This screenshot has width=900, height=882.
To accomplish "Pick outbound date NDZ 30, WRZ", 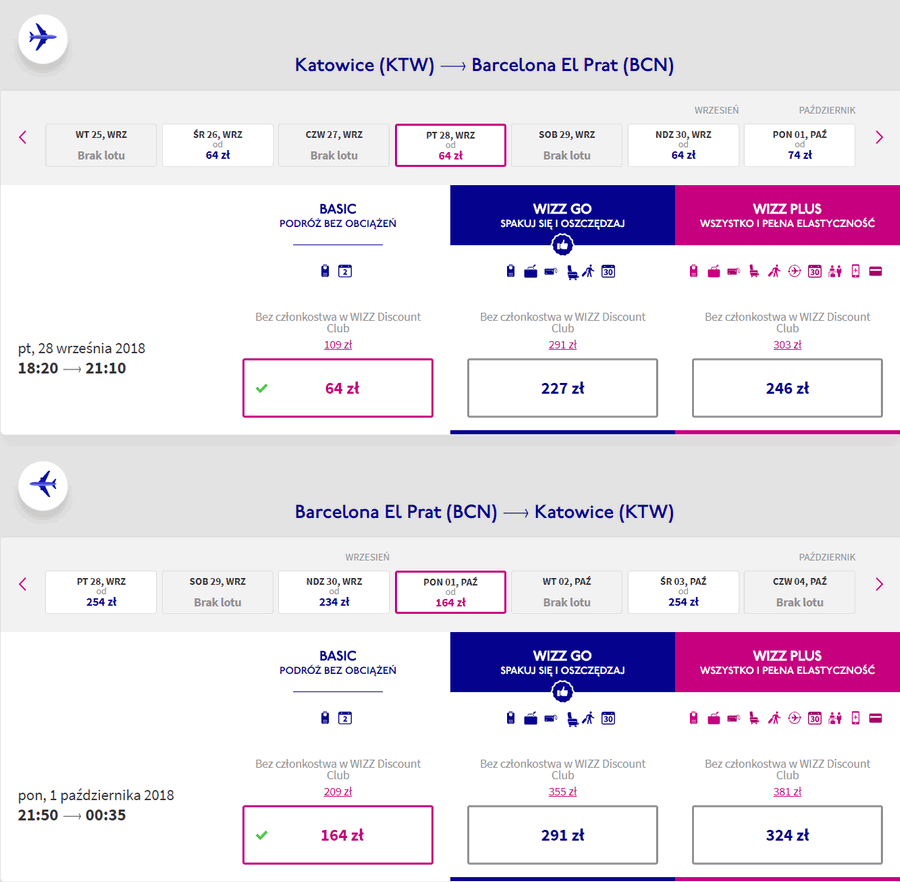I will click(x=683, y=145).
